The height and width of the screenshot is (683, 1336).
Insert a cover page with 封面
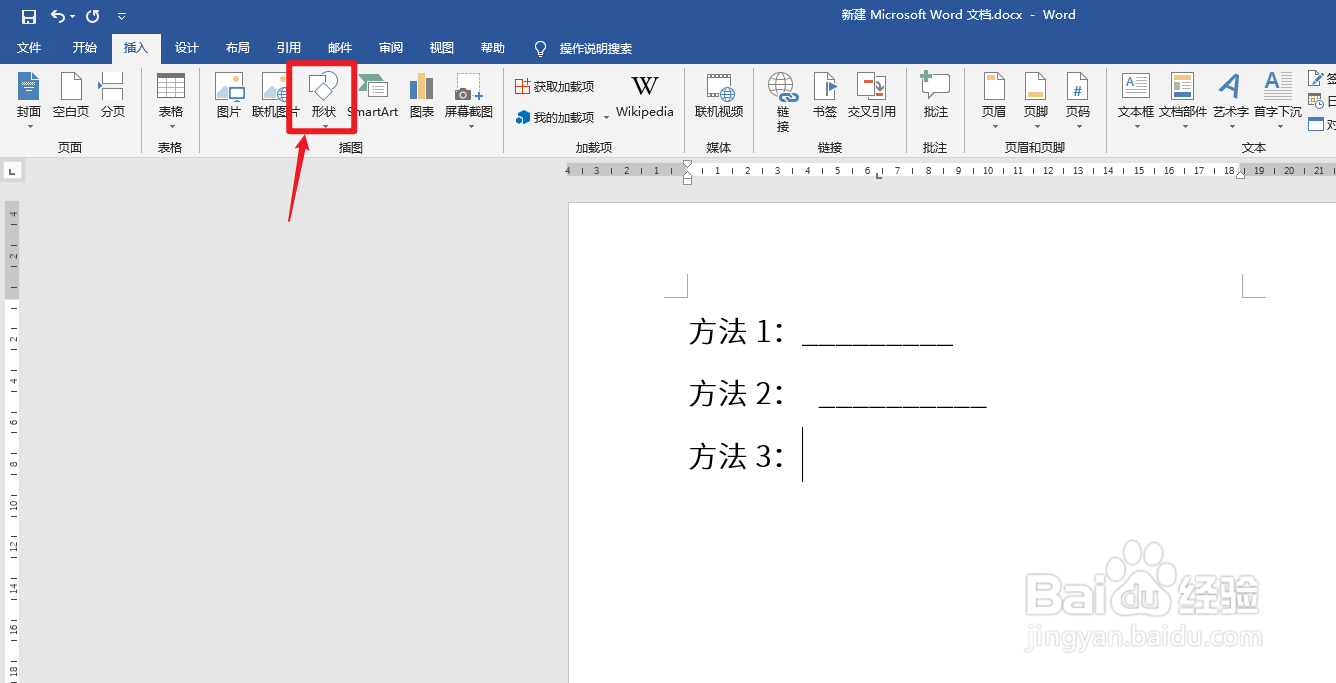(29, 97)
